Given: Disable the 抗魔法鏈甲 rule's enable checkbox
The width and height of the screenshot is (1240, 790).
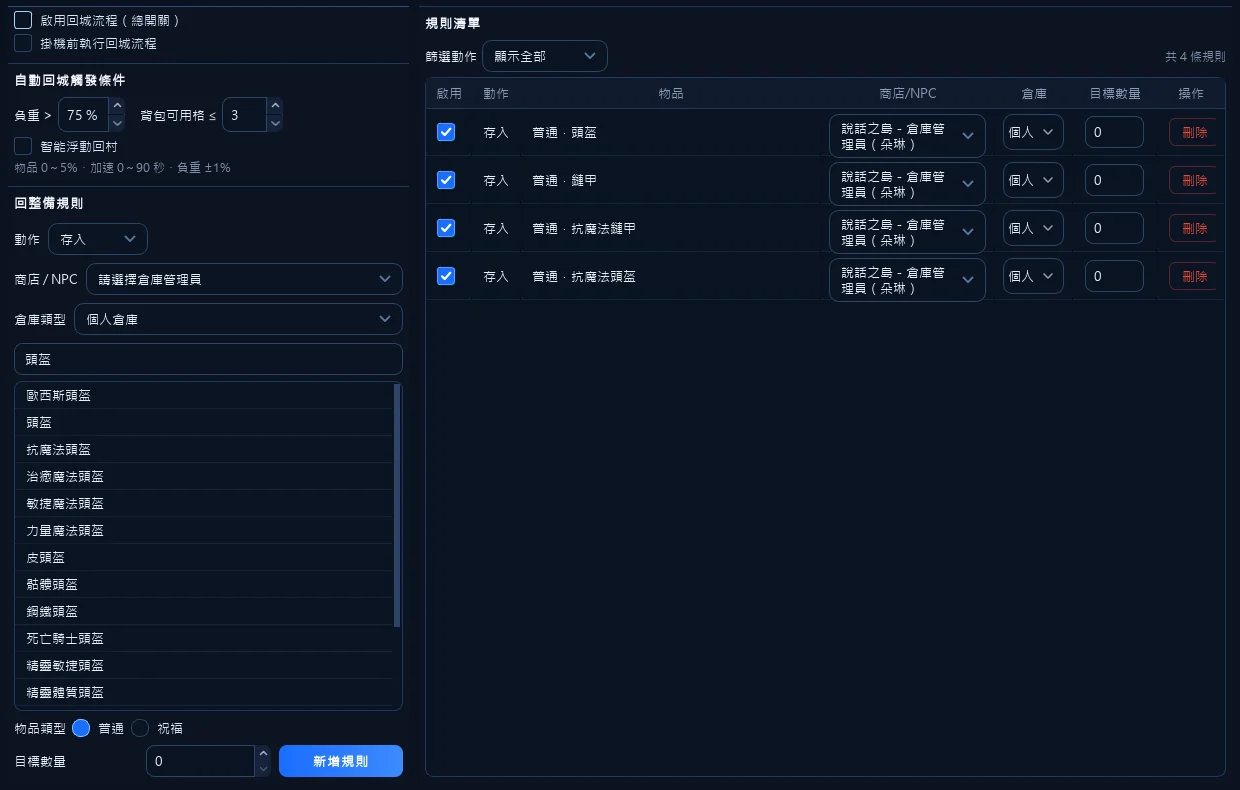Looking at the screenshot, I should pos(446,228).
